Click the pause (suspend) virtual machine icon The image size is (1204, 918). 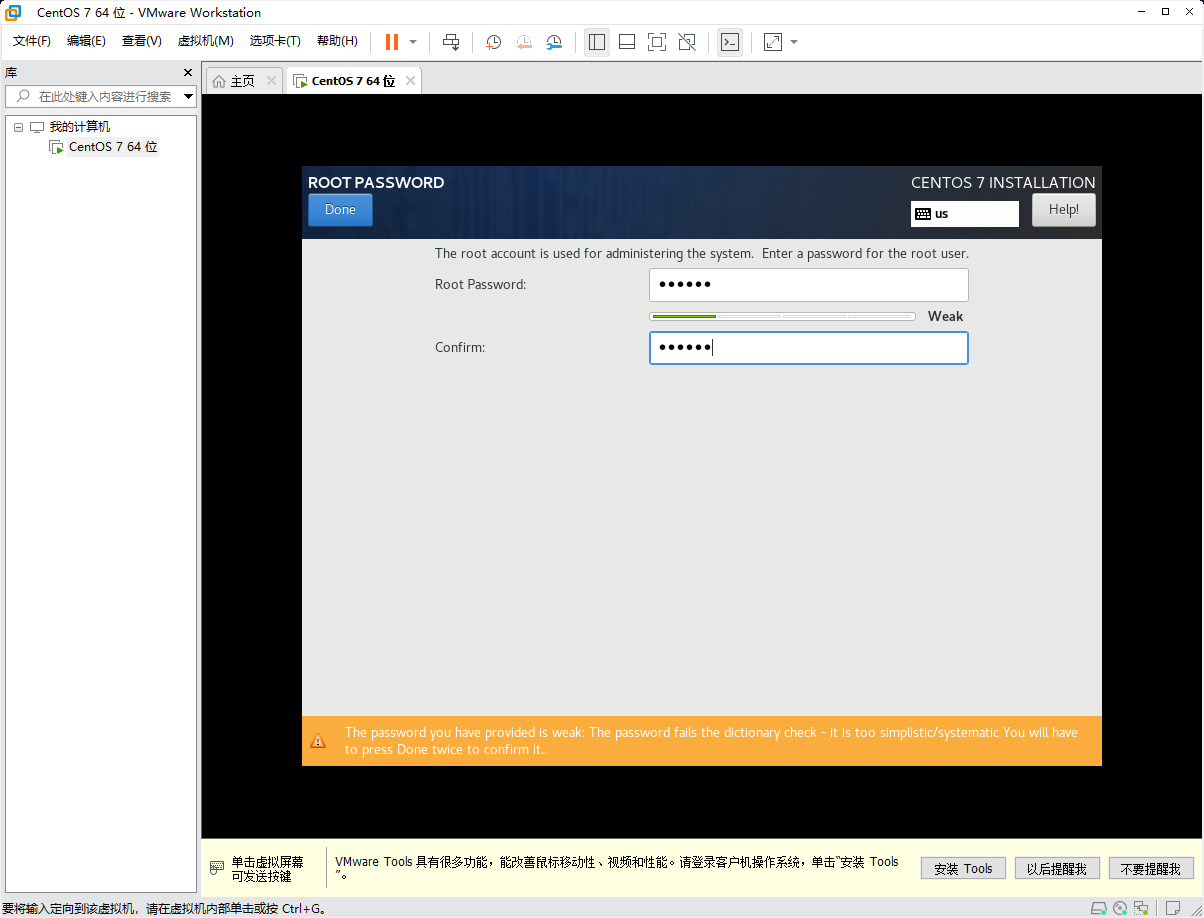391,42
